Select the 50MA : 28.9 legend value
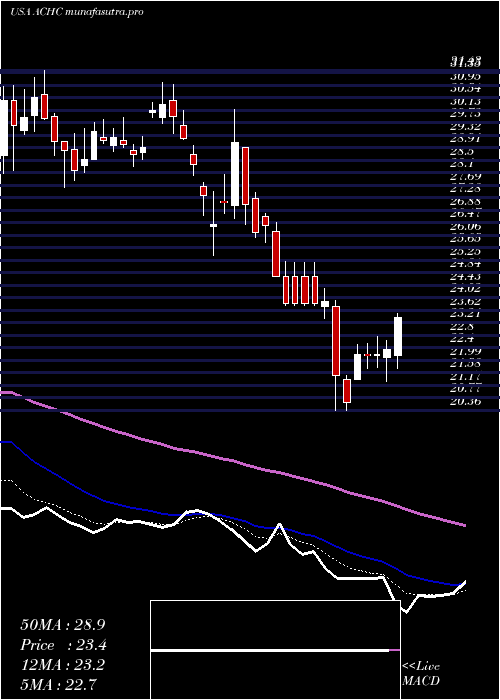The height and width of the screenshot is (700, 500). tap(62, 625)
